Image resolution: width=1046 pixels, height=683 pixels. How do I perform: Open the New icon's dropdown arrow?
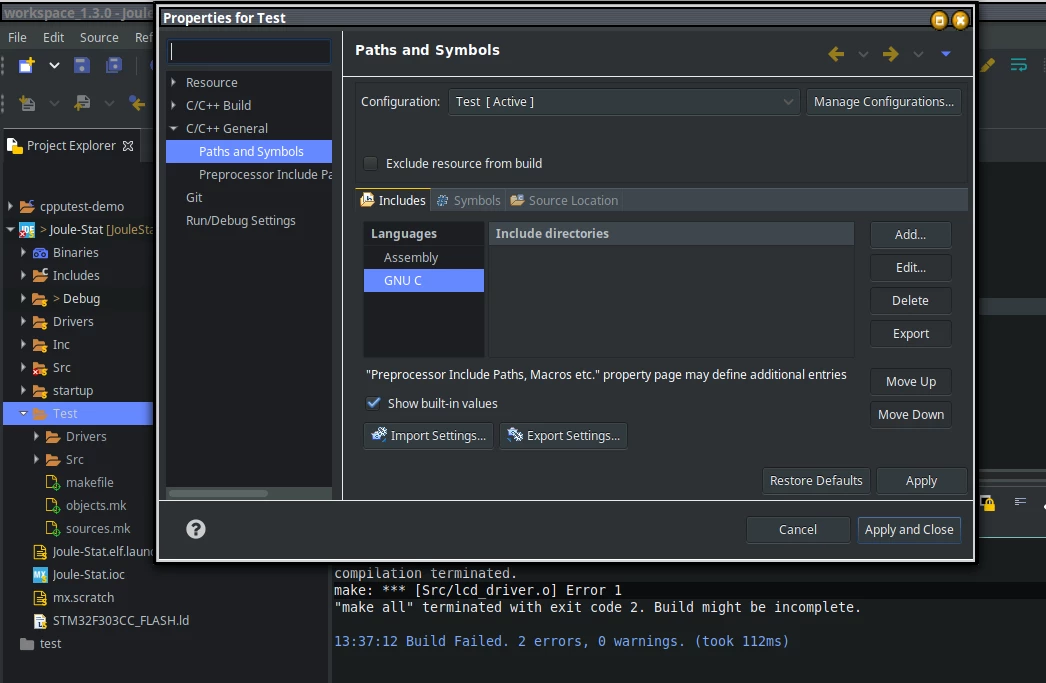point(55,65)
